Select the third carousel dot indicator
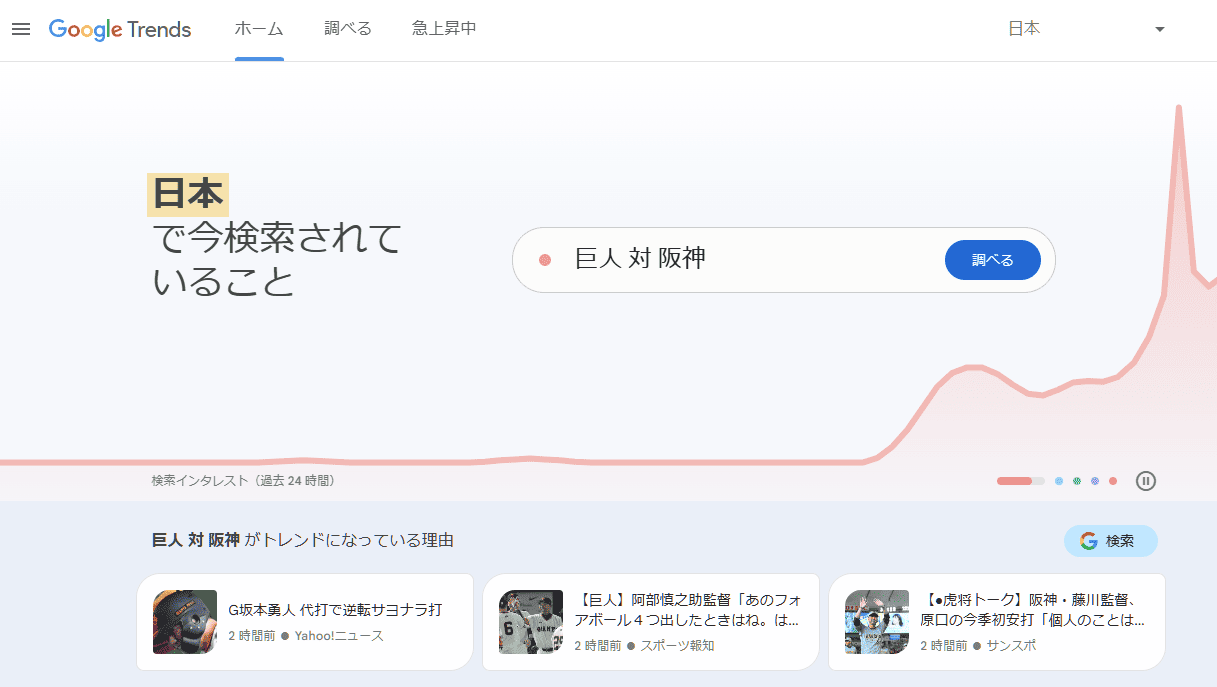The height and width of the screenshot is (687, 1217). point(1077,481)
